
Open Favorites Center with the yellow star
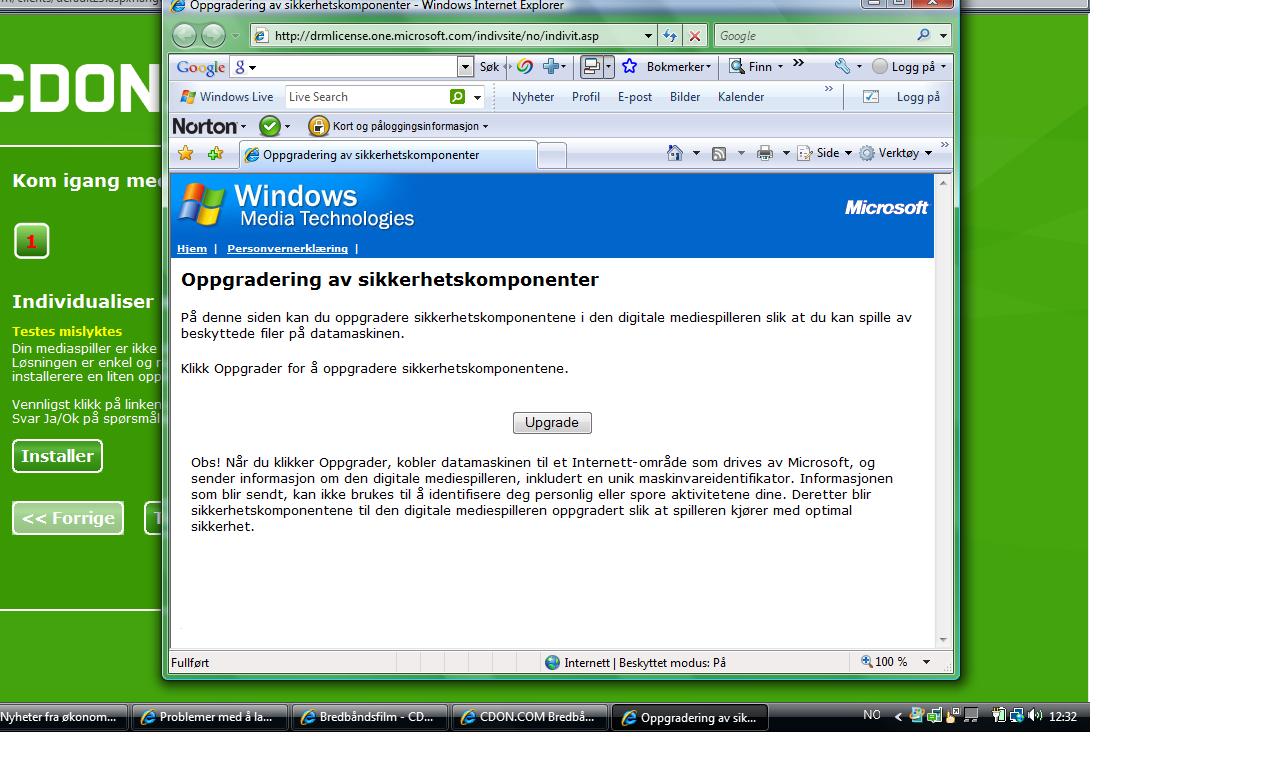(185, 154)
